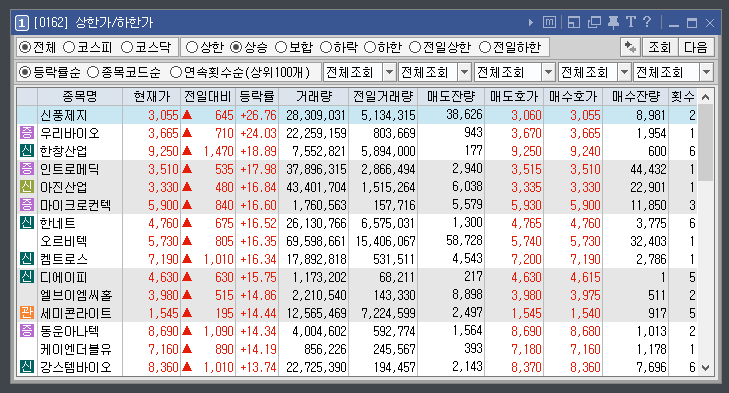Pin the window with the pushpin icon
The height and width of the screenshot is (393, 729).
[614, 22]
